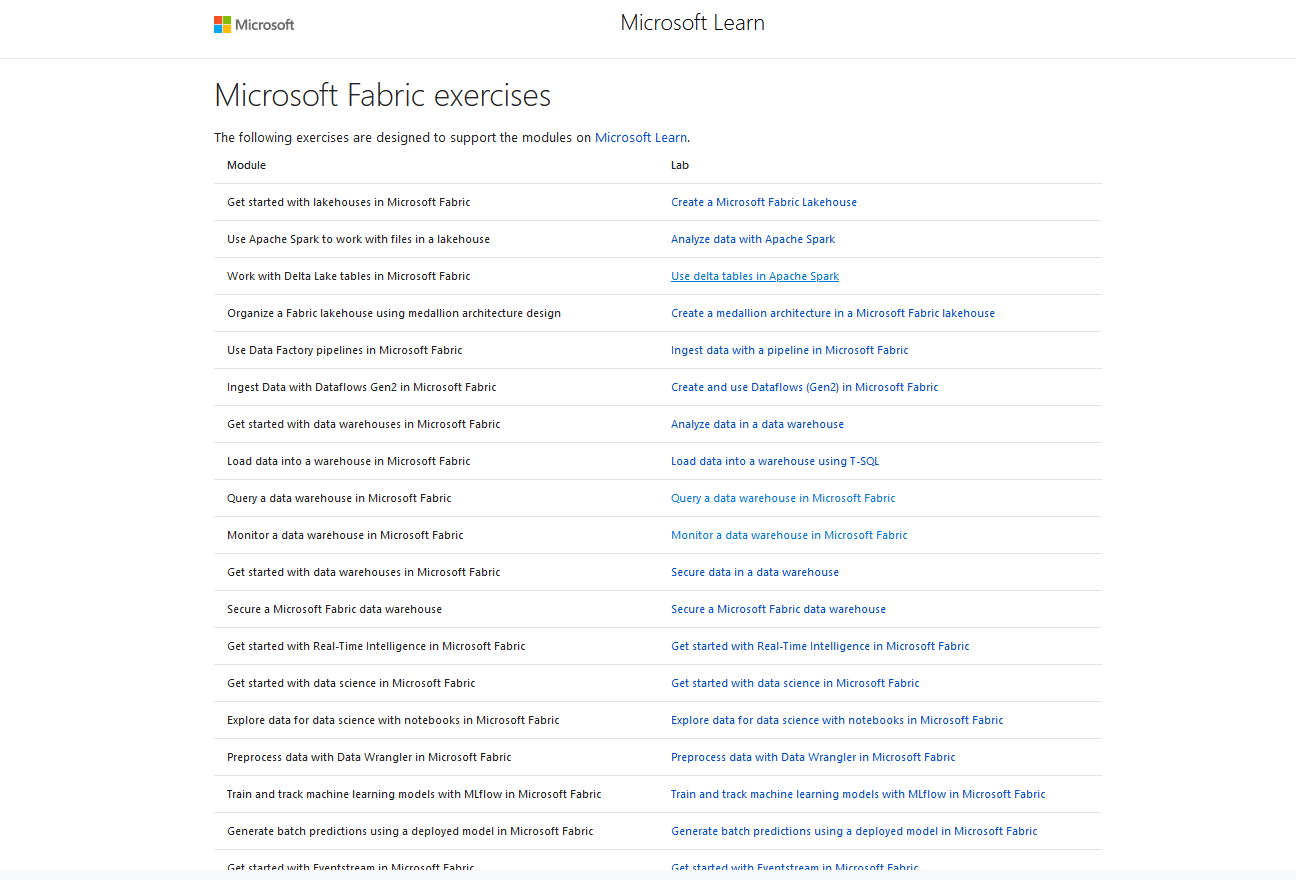This screenshot has width=1296, height=880.
Task: Open Generate batch predictions lab link
Action: tap(854, 831)
